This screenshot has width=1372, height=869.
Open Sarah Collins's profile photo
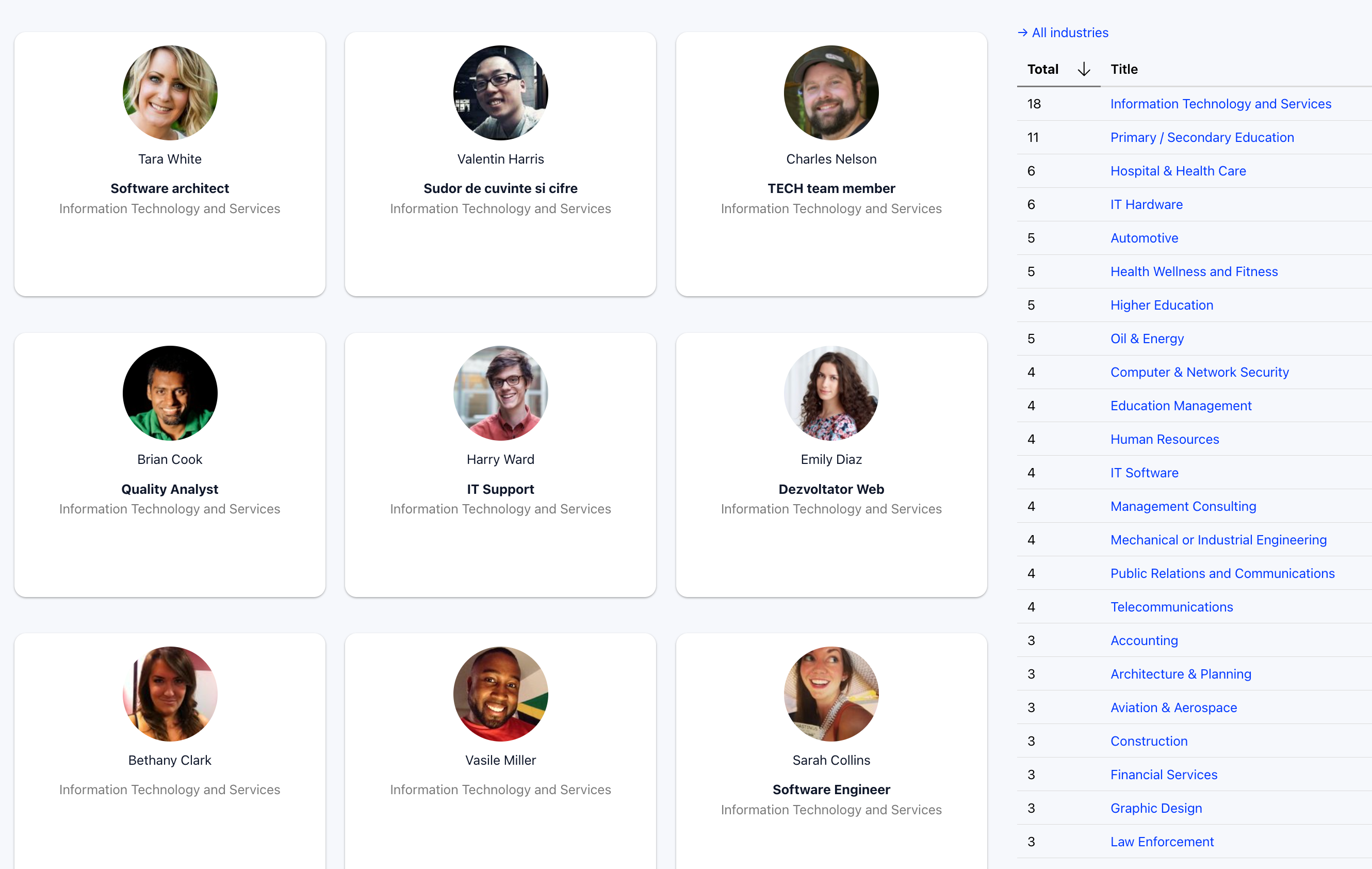(831, 694)
